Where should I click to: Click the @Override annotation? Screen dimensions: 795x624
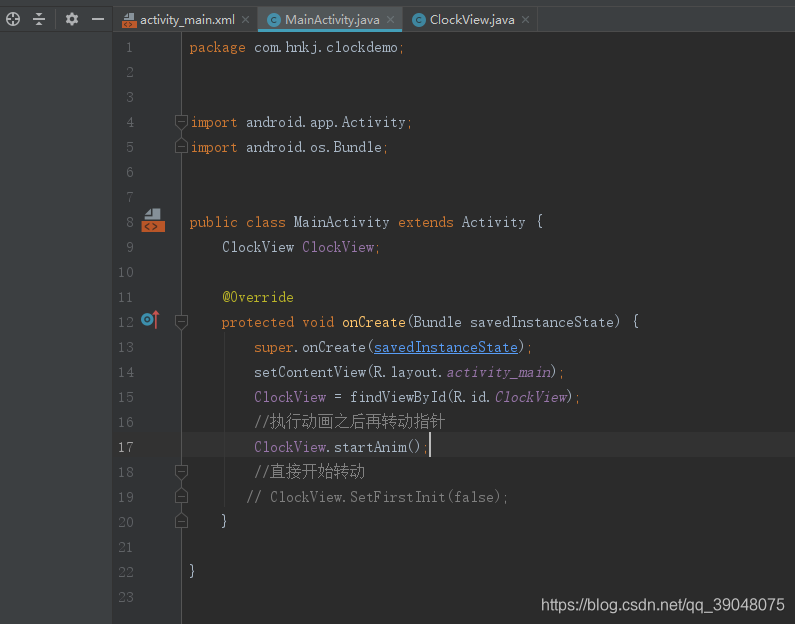[x=258, y=297]
